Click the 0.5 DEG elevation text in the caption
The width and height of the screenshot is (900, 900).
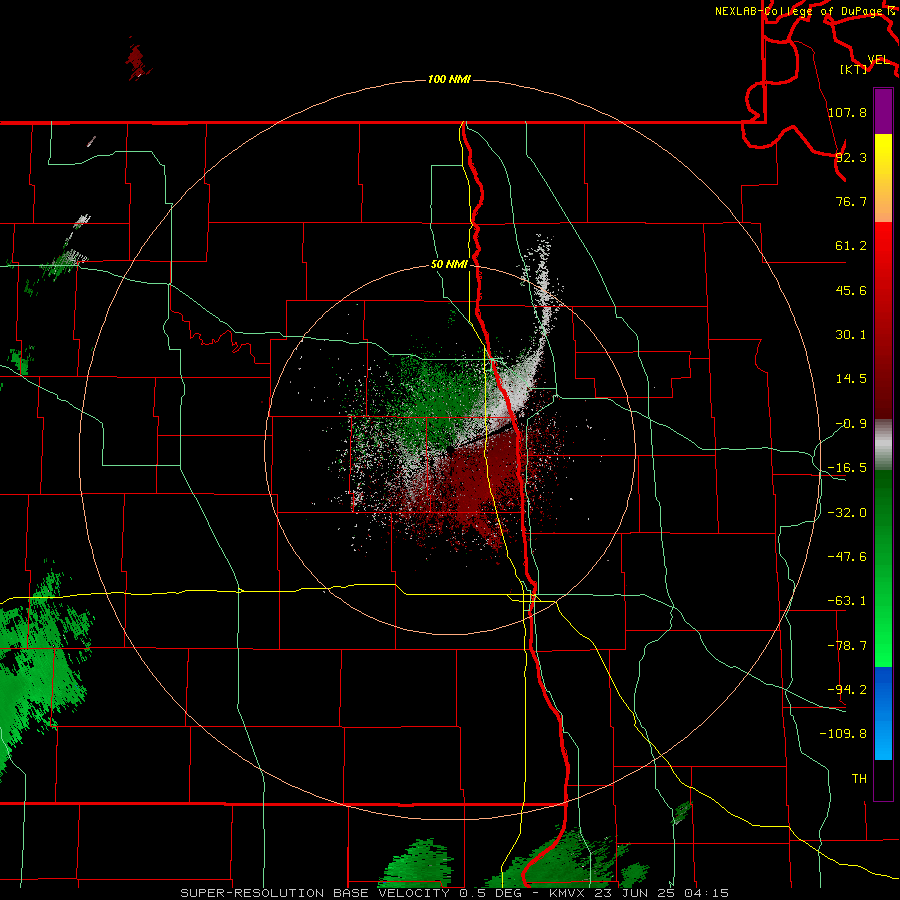tap(491, 893)
